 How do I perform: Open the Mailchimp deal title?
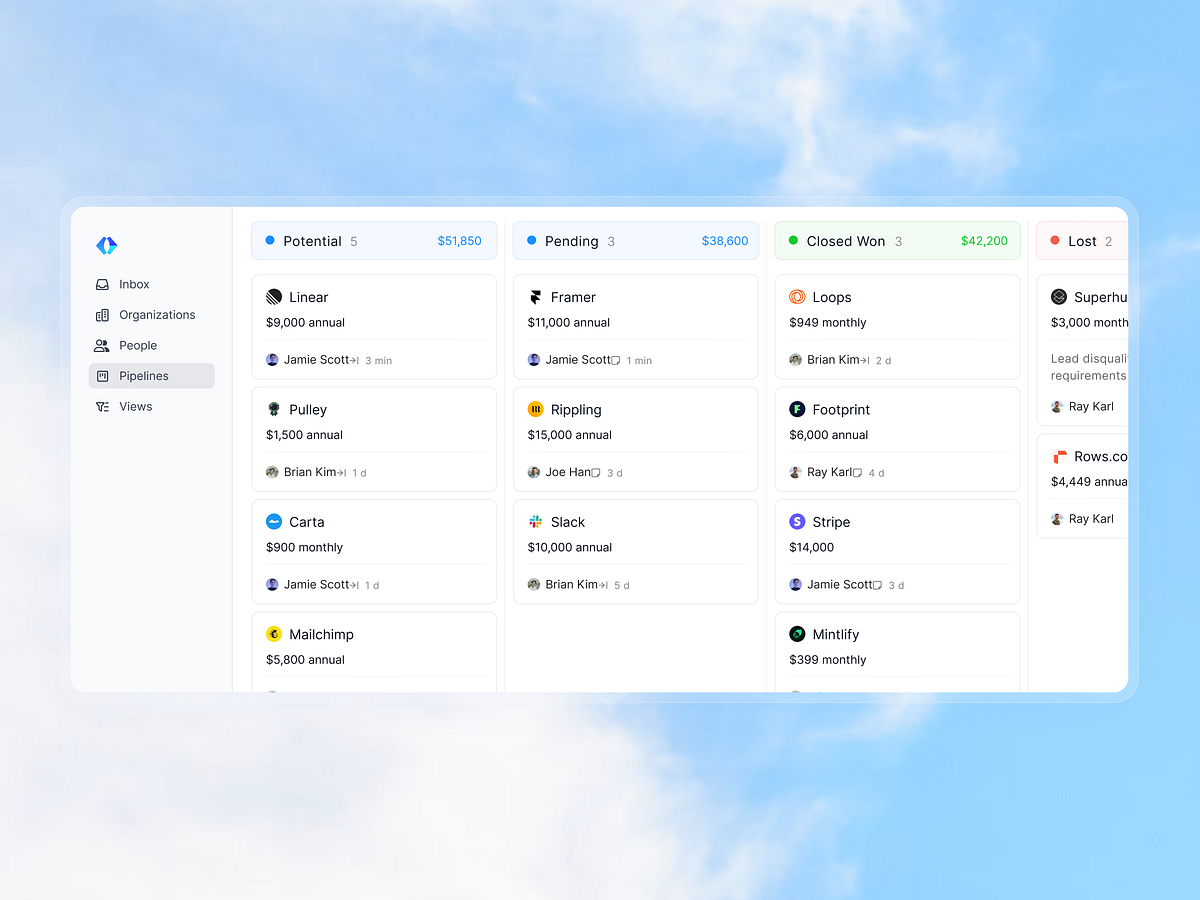click(x=322, y=634)
